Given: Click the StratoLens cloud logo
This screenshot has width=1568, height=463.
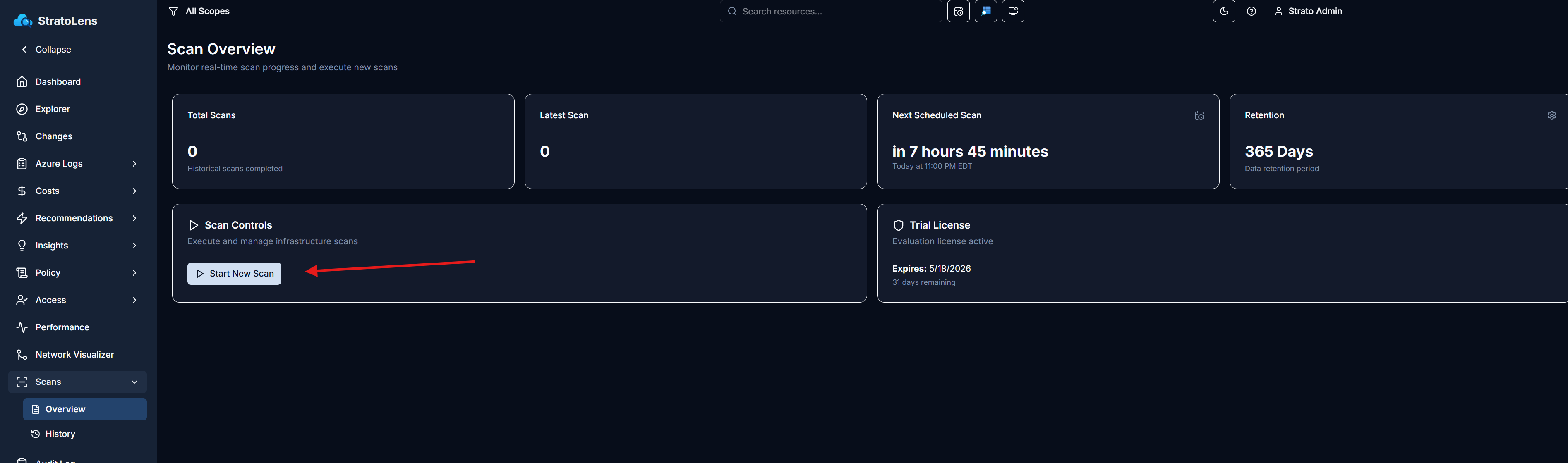Looking at the screenshot, I should click(23, 21).
